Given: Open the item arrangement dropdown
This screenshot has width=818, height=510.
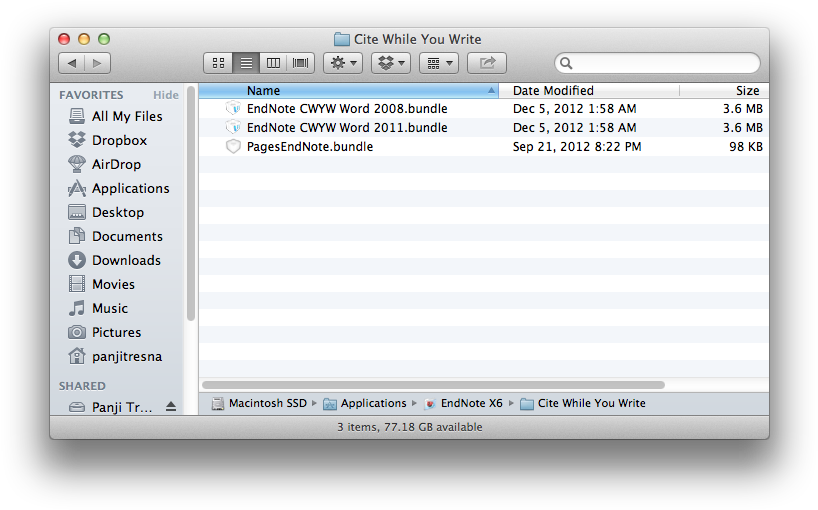Looking at the screenshot, I should tap(439, 63).
